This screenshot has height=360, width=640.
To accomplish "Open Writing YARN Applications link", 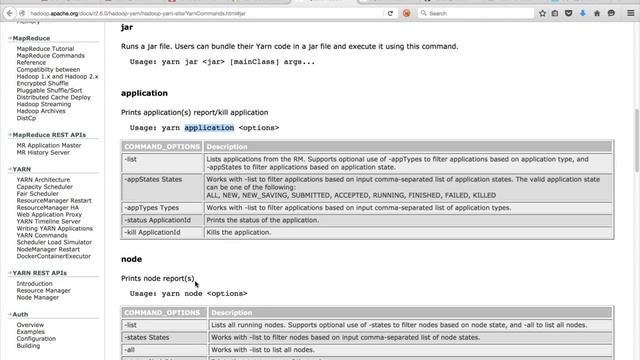I will pyautogui.click(x=54, y=228).
